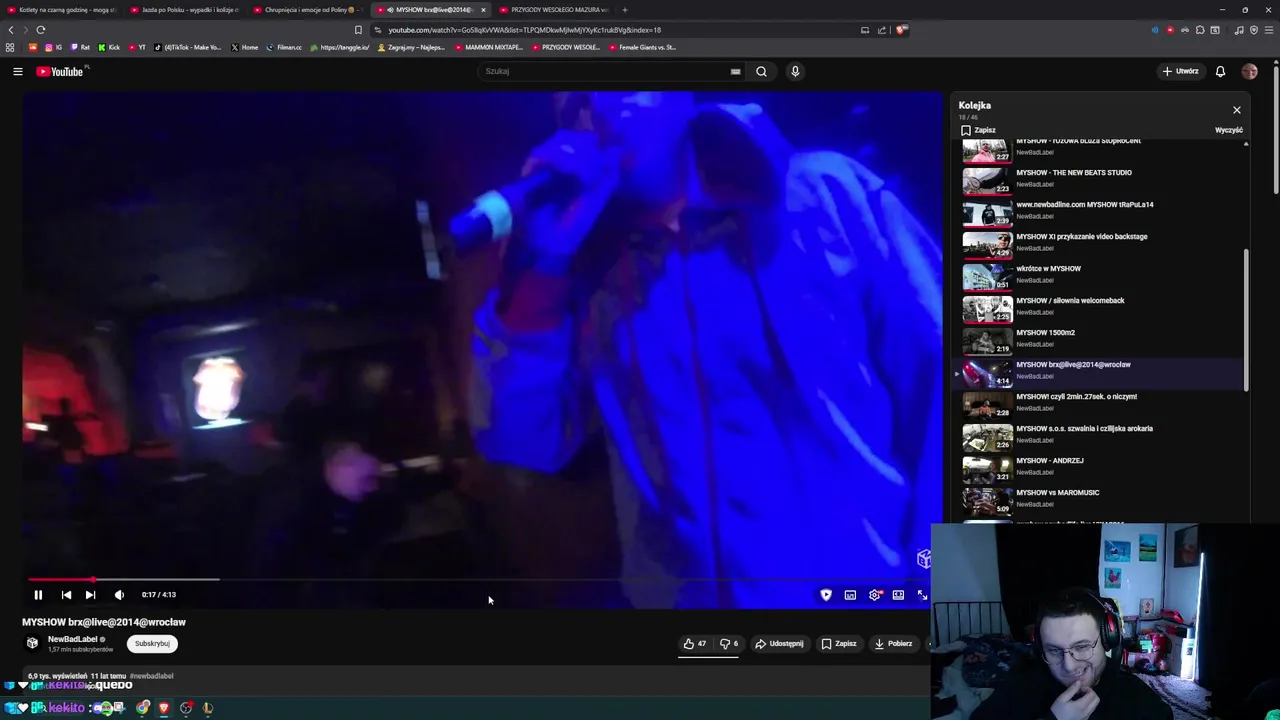
Task: Share the video via Udostępnij
Action: (x=779, y=644)
